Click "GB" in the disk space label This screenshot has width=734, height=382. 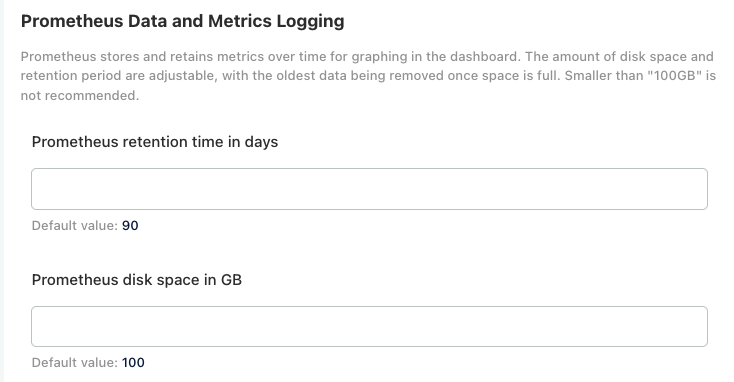tap(231, 280)
